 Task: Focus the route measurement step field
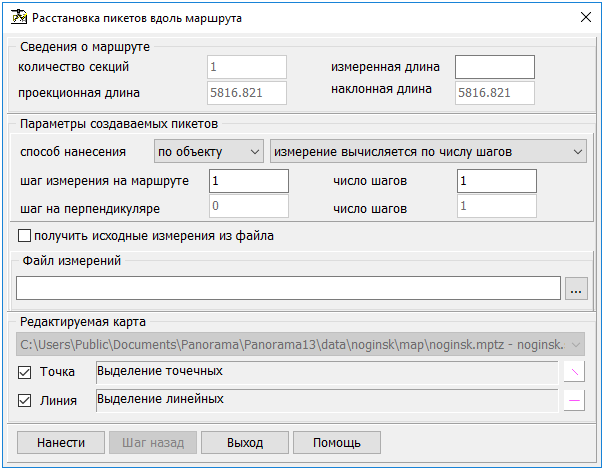248,181
